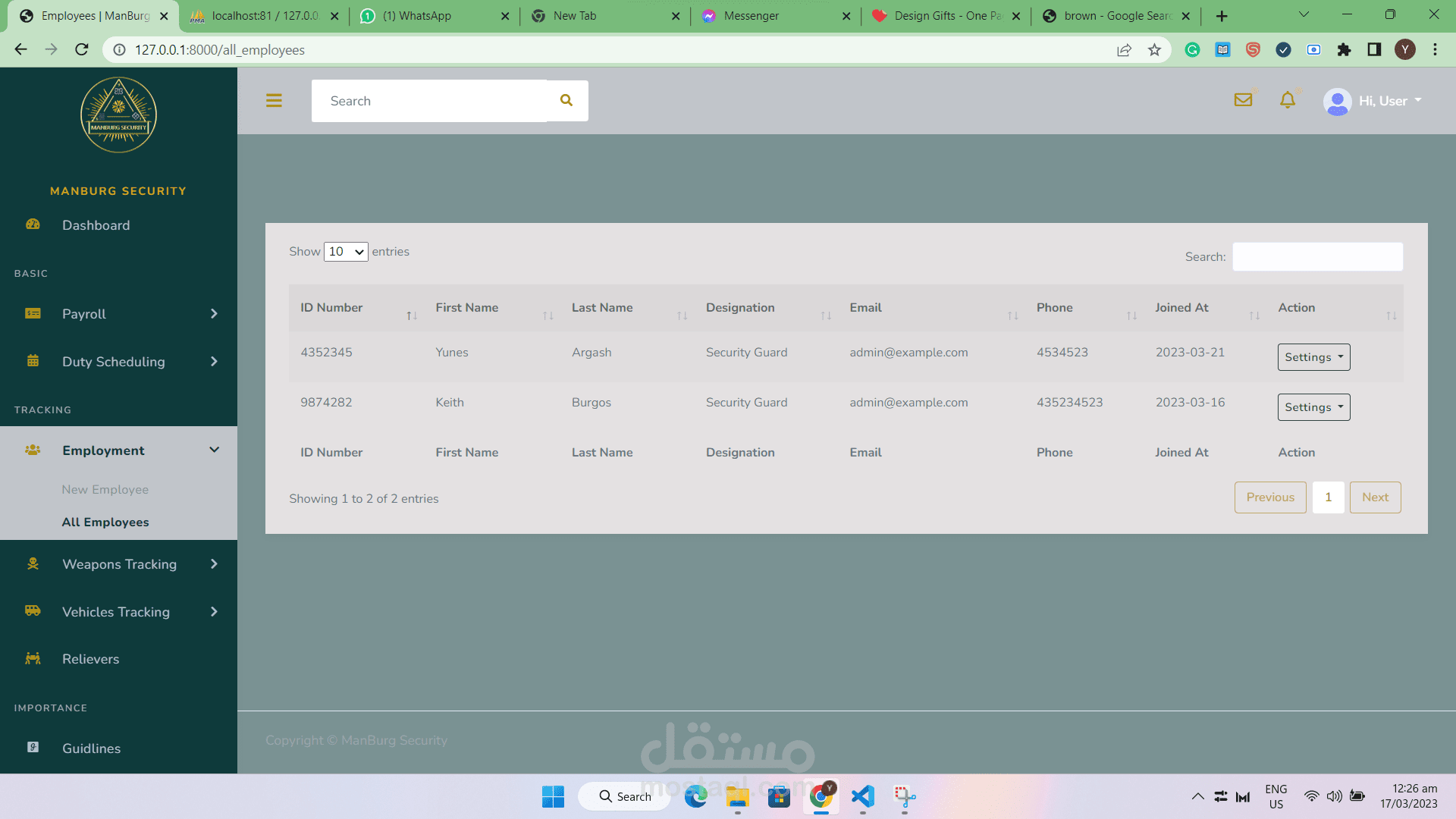Open the Show entries count dropdown
1456x819 pixels.
pyautogui.click(x=346, y=252)
